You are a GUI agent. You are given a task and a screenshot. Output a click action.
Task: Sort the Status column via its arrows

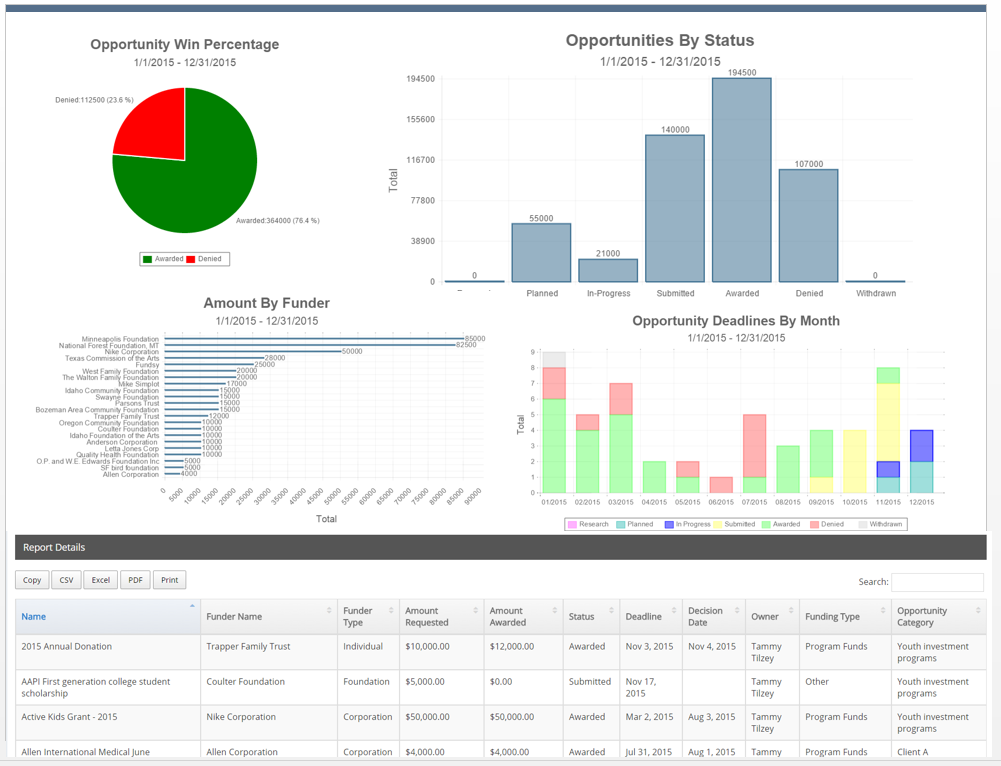coord(610,610)
